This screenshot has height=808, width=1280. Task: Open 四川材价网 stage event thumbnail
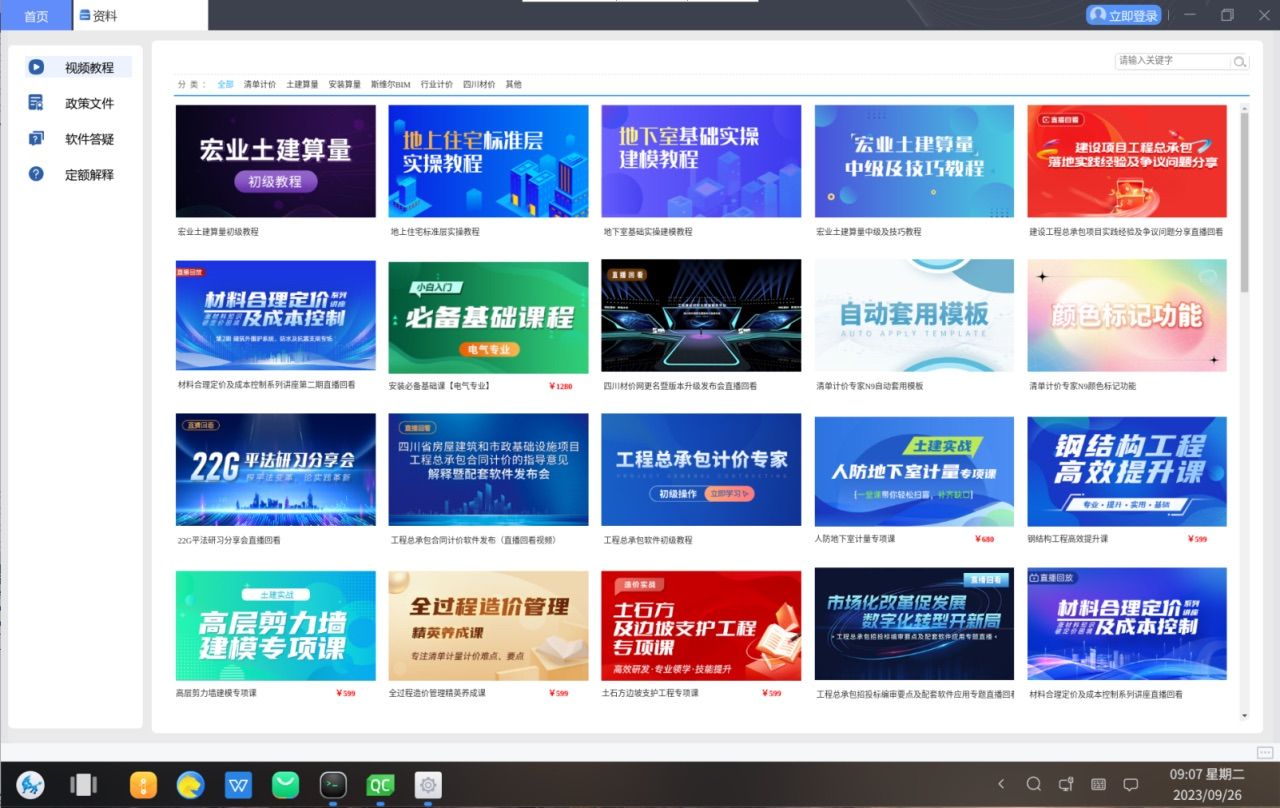coord(701,316)
